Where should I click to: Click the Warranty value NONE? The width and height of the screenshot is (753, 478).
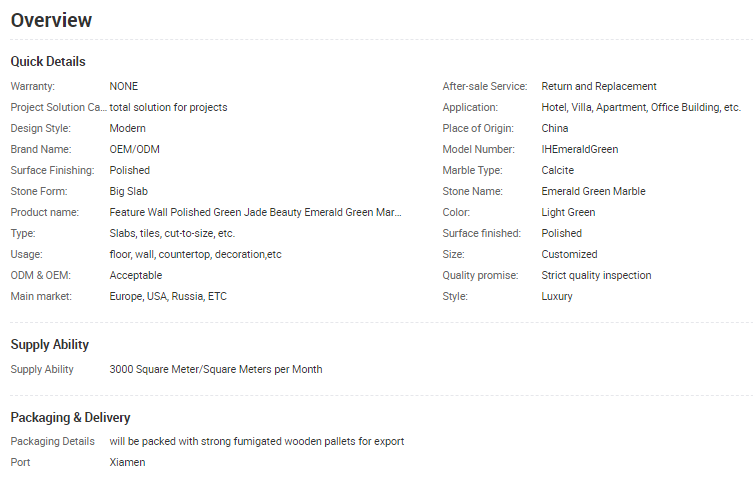[124, 86]
